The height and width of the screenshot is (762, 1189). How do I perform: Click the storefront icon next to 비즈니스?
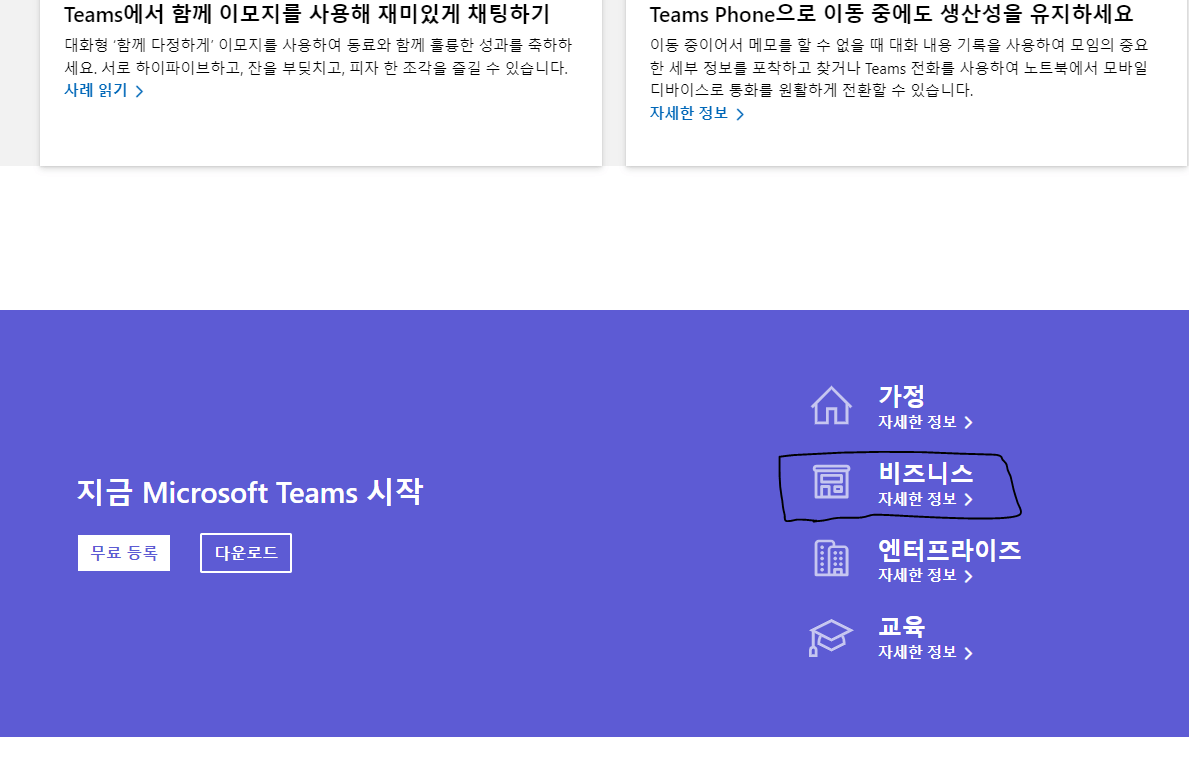(x=831, y=482)
